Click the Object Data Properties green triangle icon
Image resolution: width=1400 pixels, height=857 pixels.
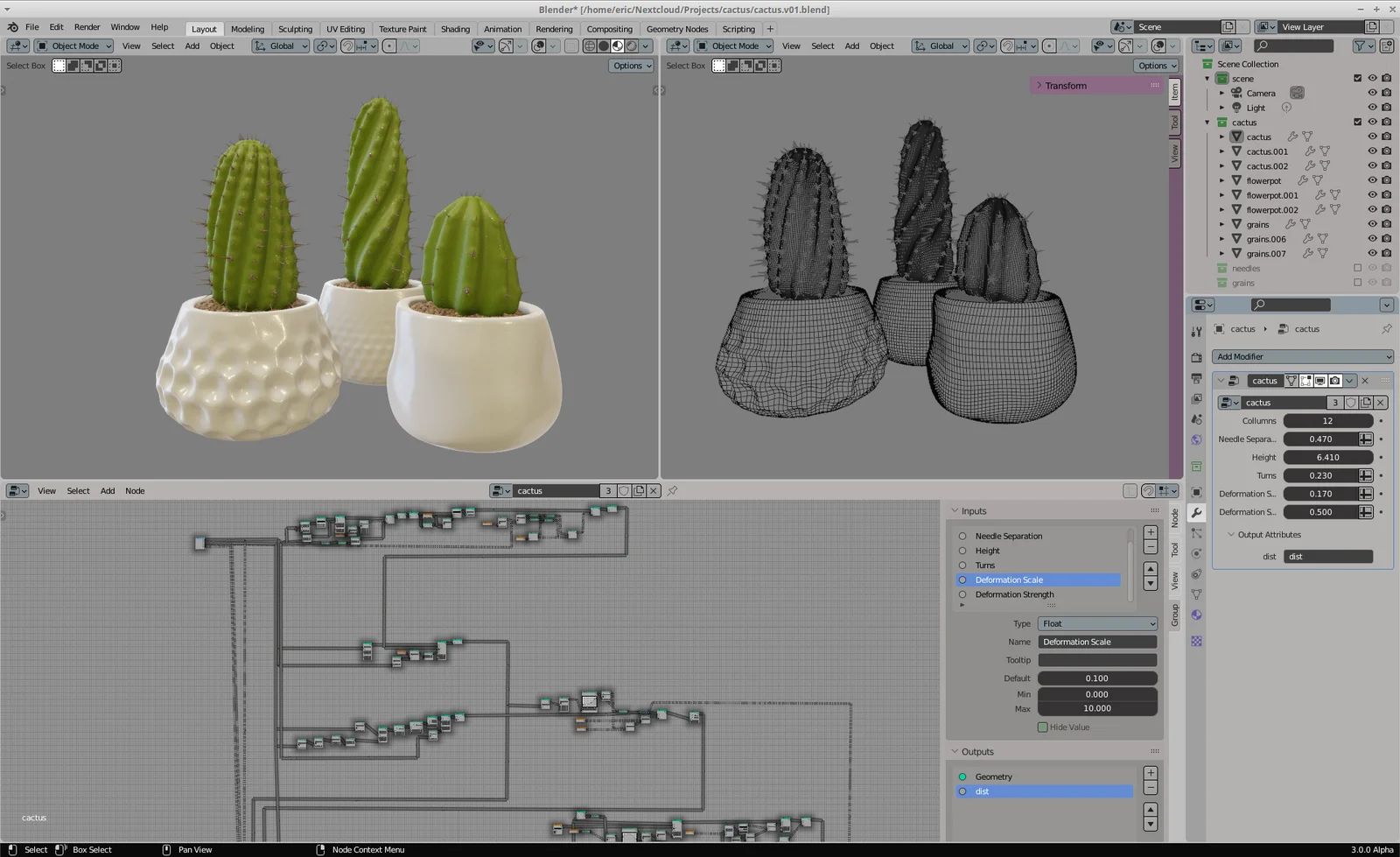[x=1196, y=593]
